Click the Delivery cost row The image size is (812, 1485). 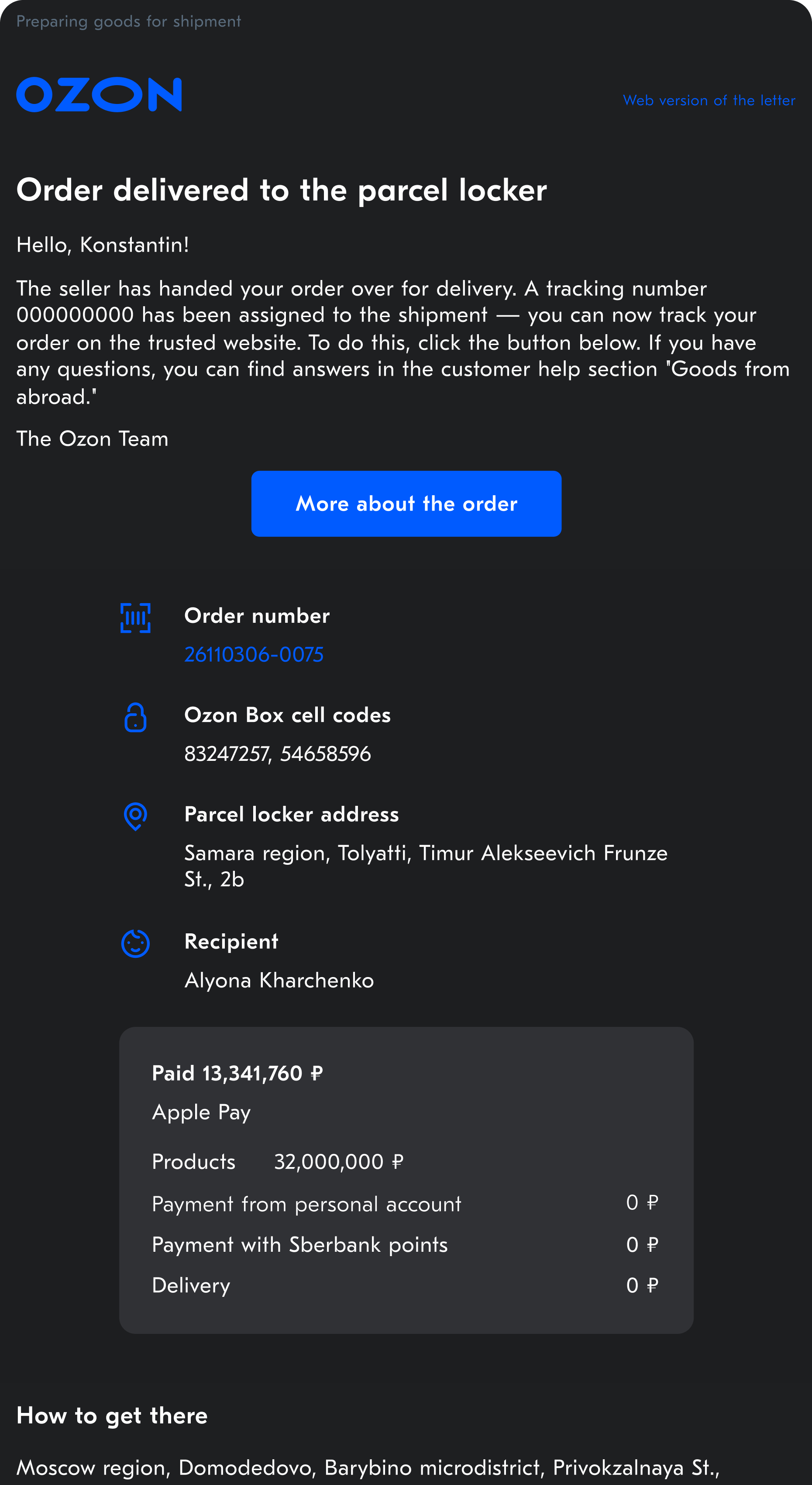pyautogui.click(x=405, y=1285)
